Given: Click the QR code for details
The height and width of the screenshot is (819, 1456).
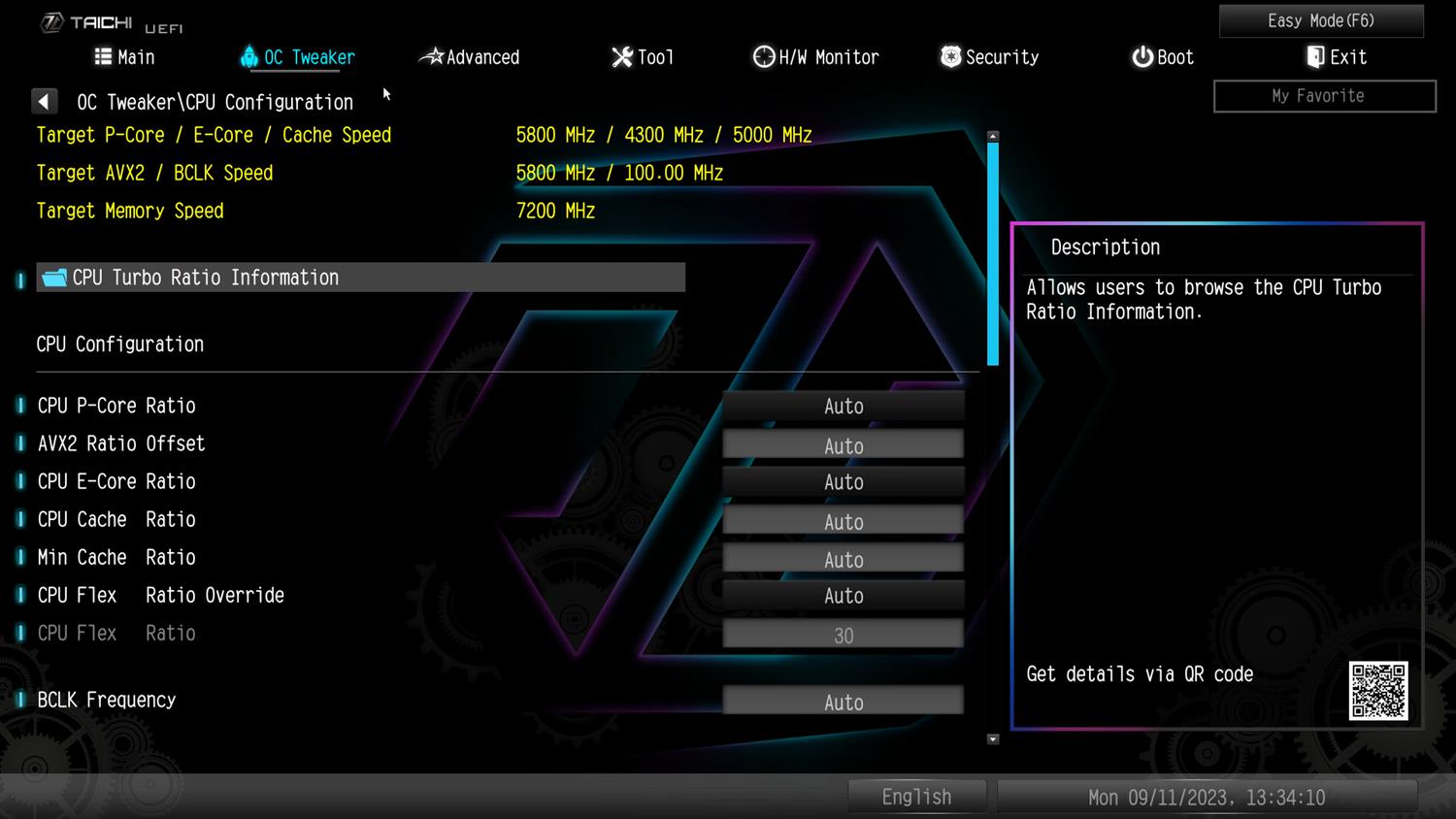Looking at the screenshot, I should tap(1377, 691).
